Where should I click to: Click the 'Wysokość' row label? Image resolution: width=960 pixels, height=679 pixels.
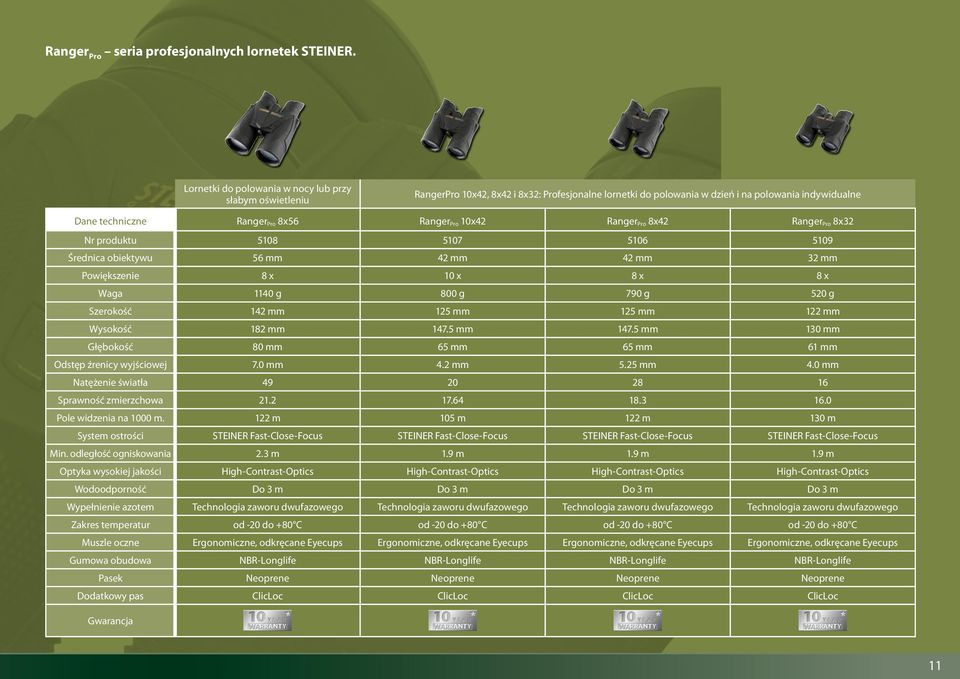[x=110, y=329]
